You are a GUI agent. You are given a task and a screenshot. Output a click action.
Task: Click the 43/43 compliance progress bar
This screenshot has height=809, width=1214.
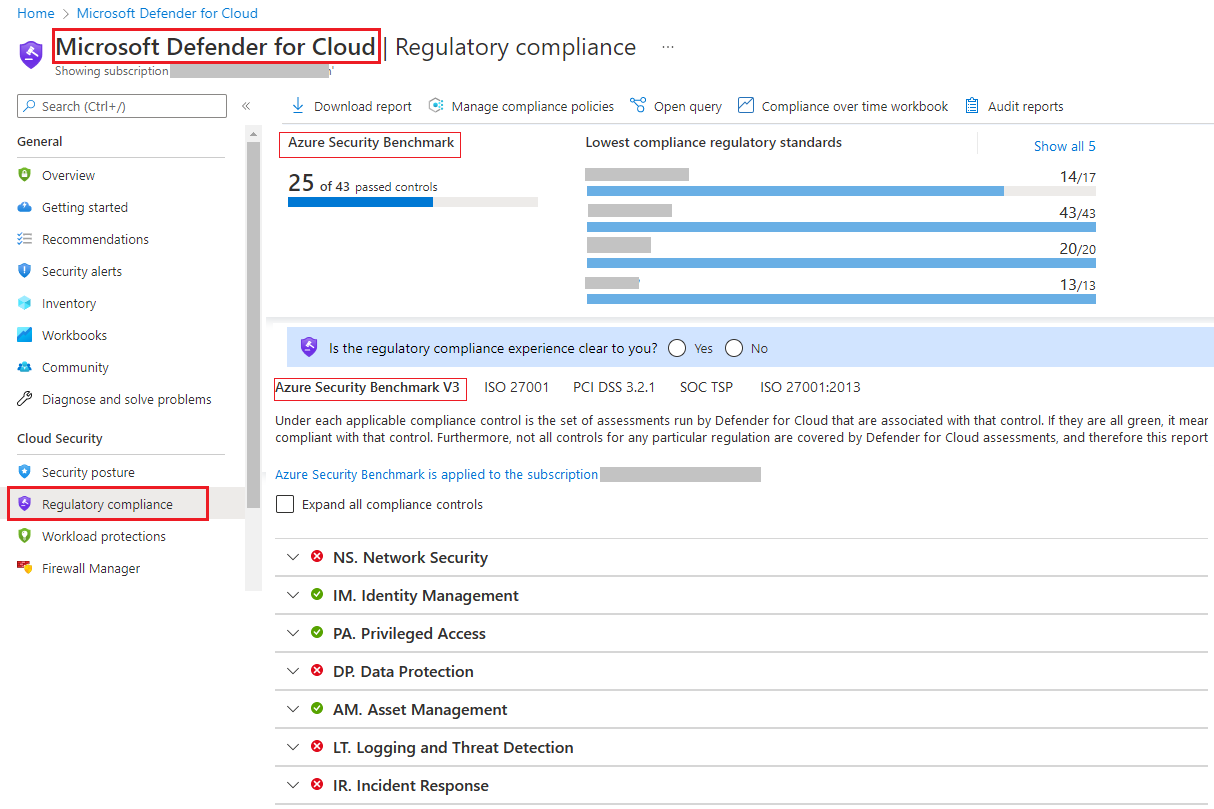(x=841, y=226)
